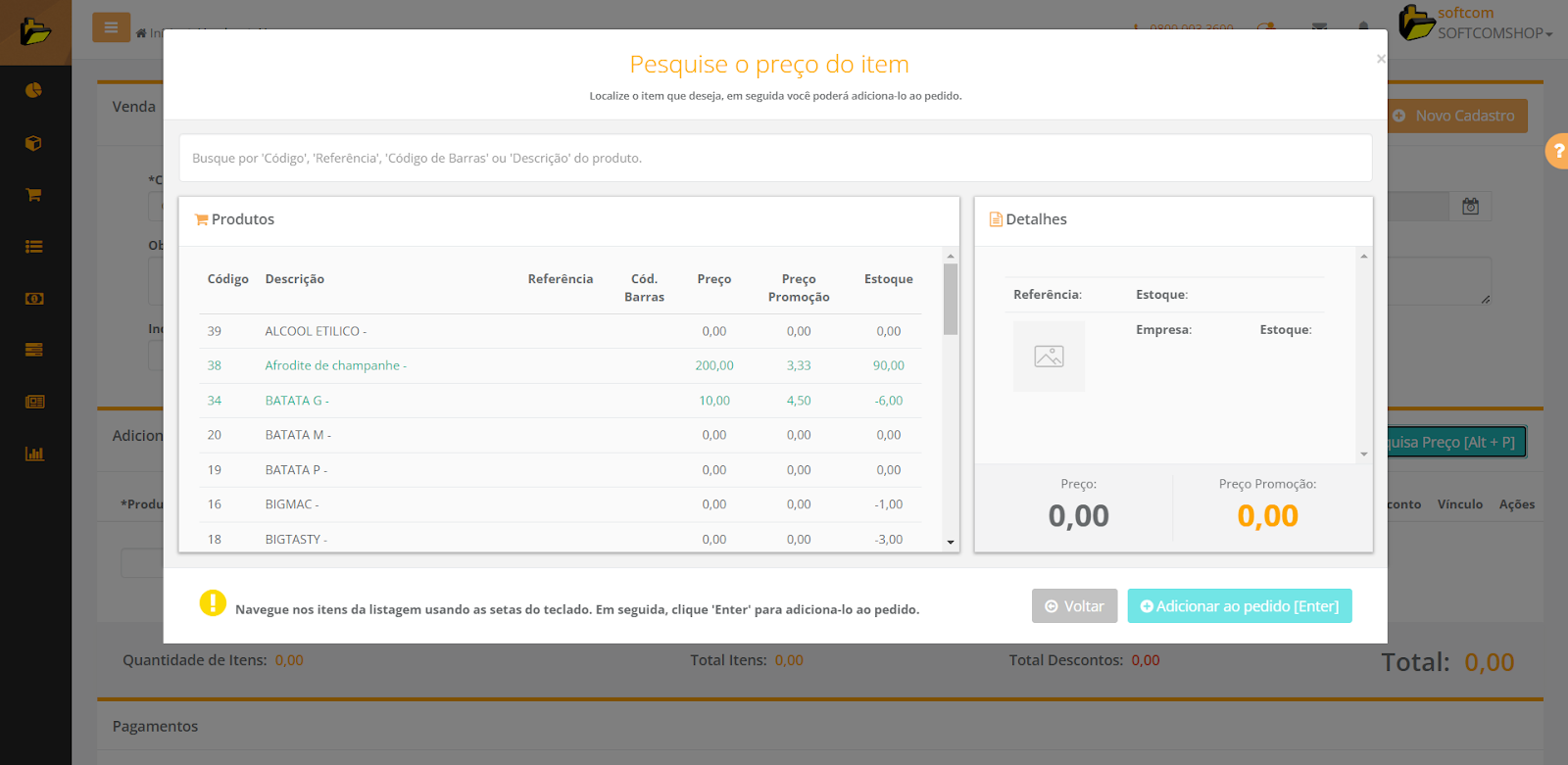Viewport: 1568px width, 765px height.
Task: Focus the product search input field
Action: tap(774, 158)
